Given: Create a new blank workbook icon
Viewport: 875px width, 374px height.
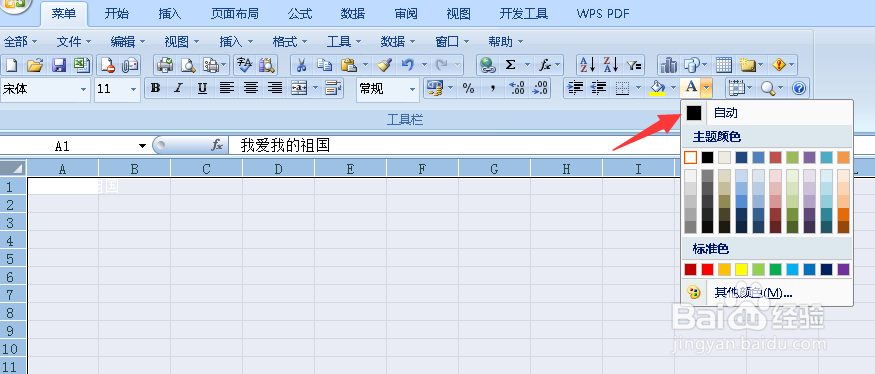Looking at the screenshot, I should tap(12, 65).
